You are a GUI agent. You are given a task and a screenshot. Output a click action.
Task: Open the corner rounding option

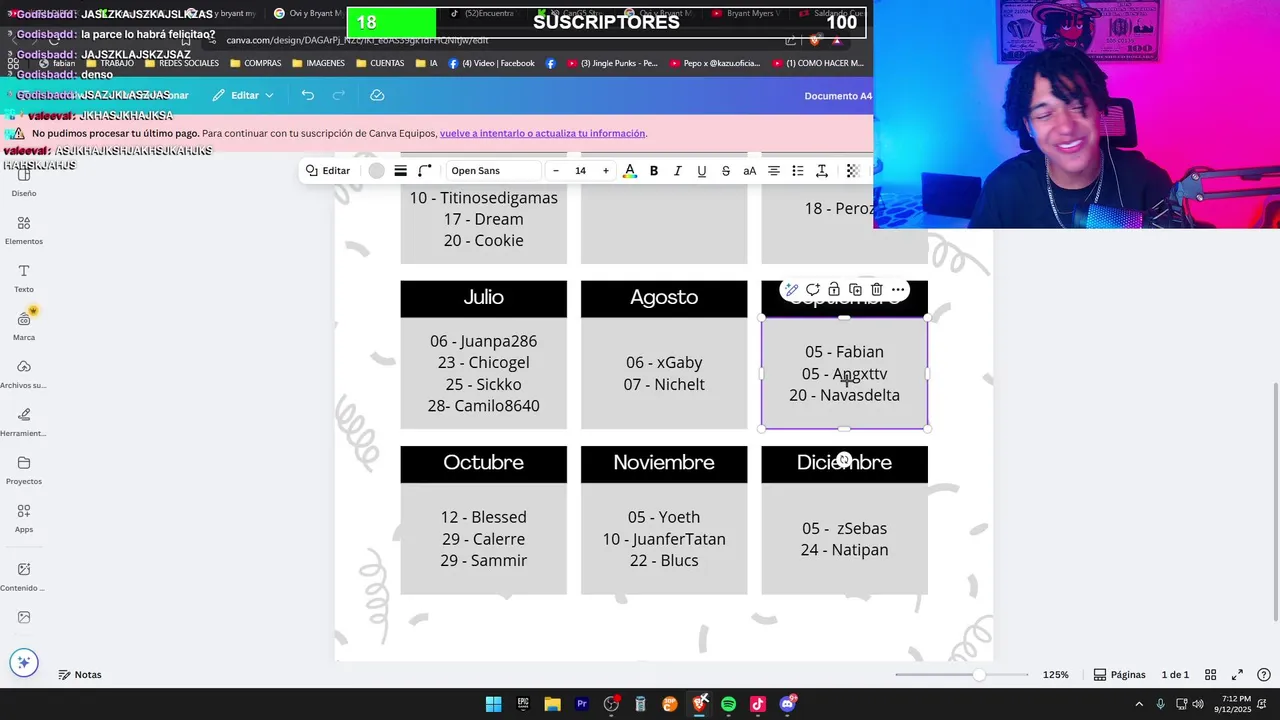pyautogui.click(x=425, y=171)
